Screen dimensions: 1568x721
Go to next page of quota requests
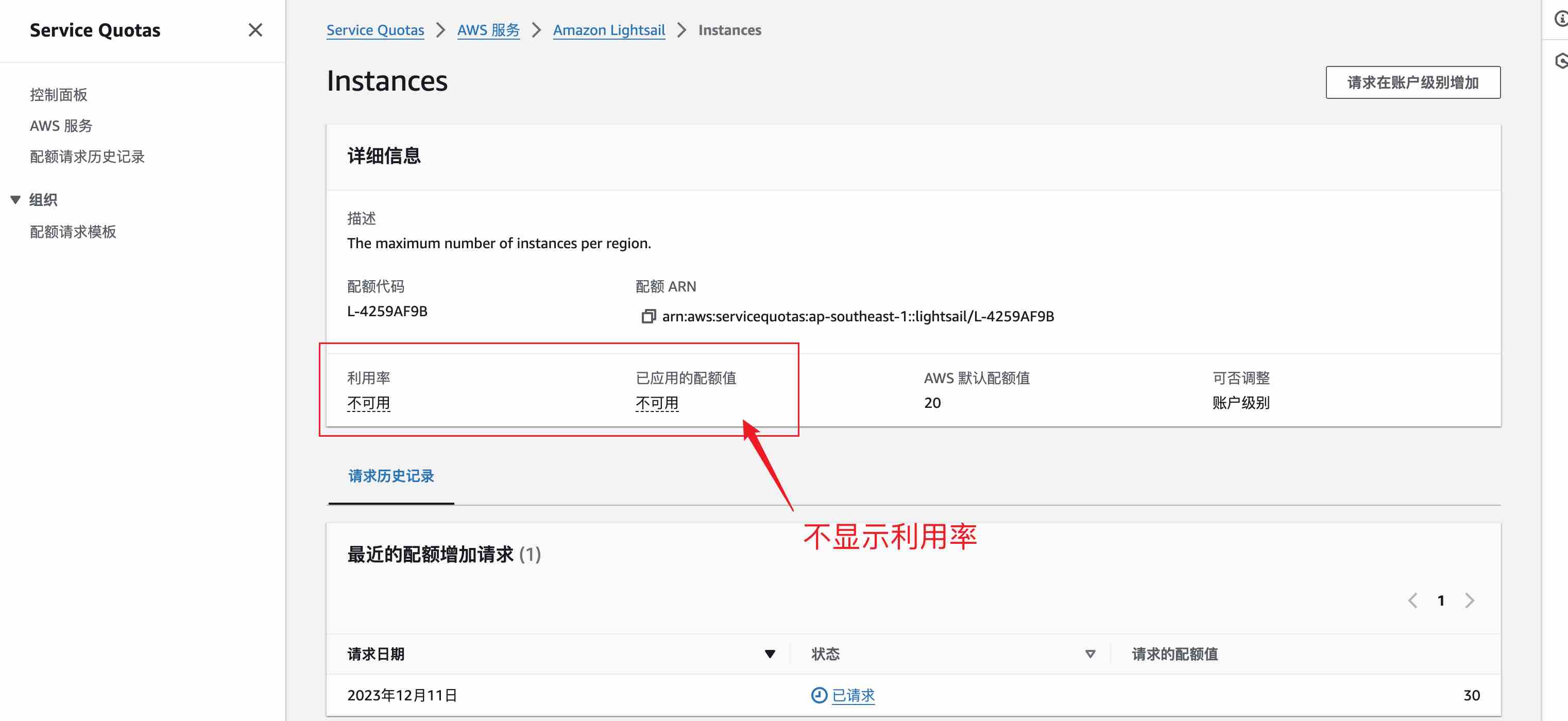pos(1470,600)
